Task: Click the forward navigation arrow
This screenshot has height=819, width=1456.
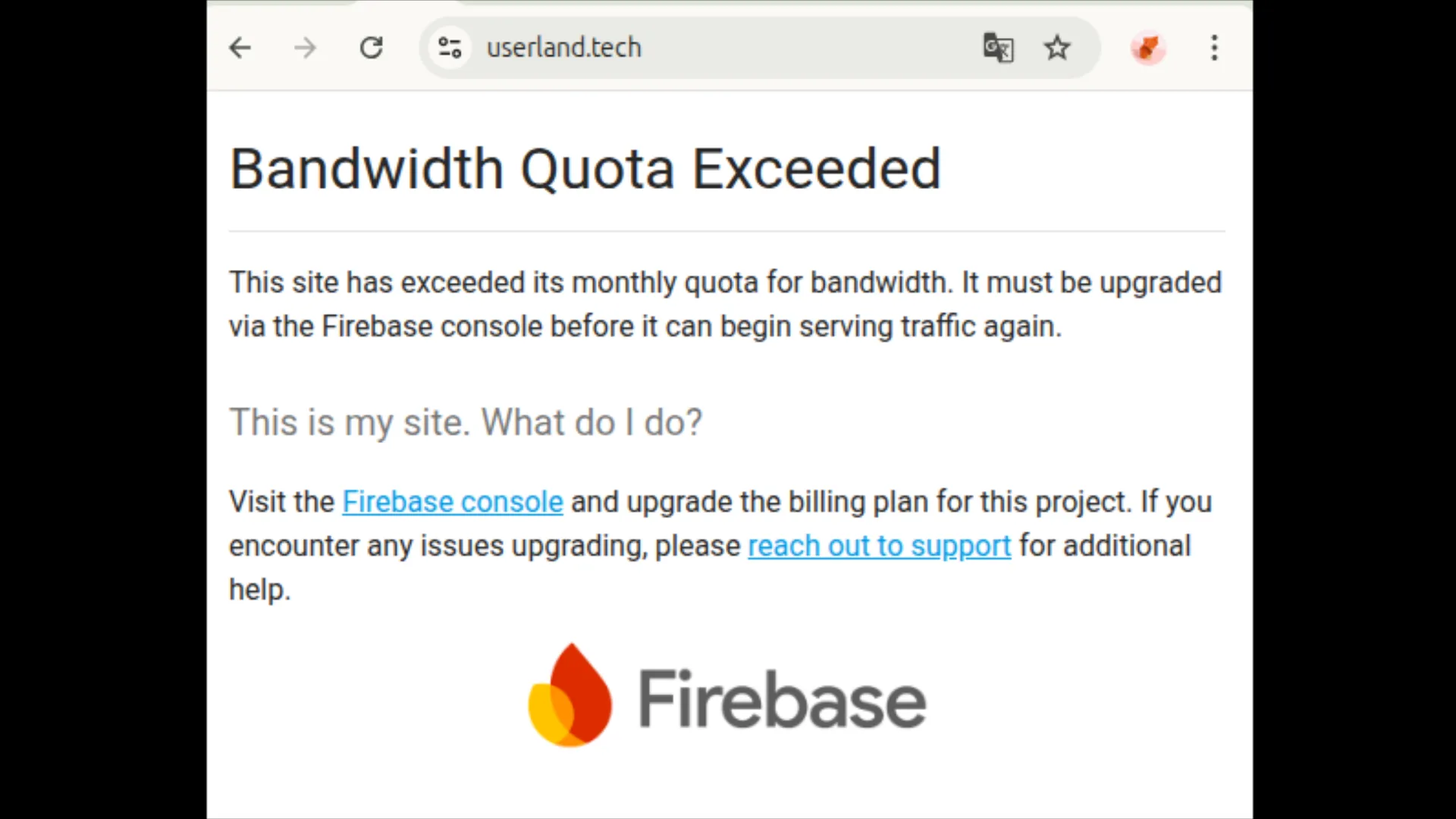Action: click(305, 48)
